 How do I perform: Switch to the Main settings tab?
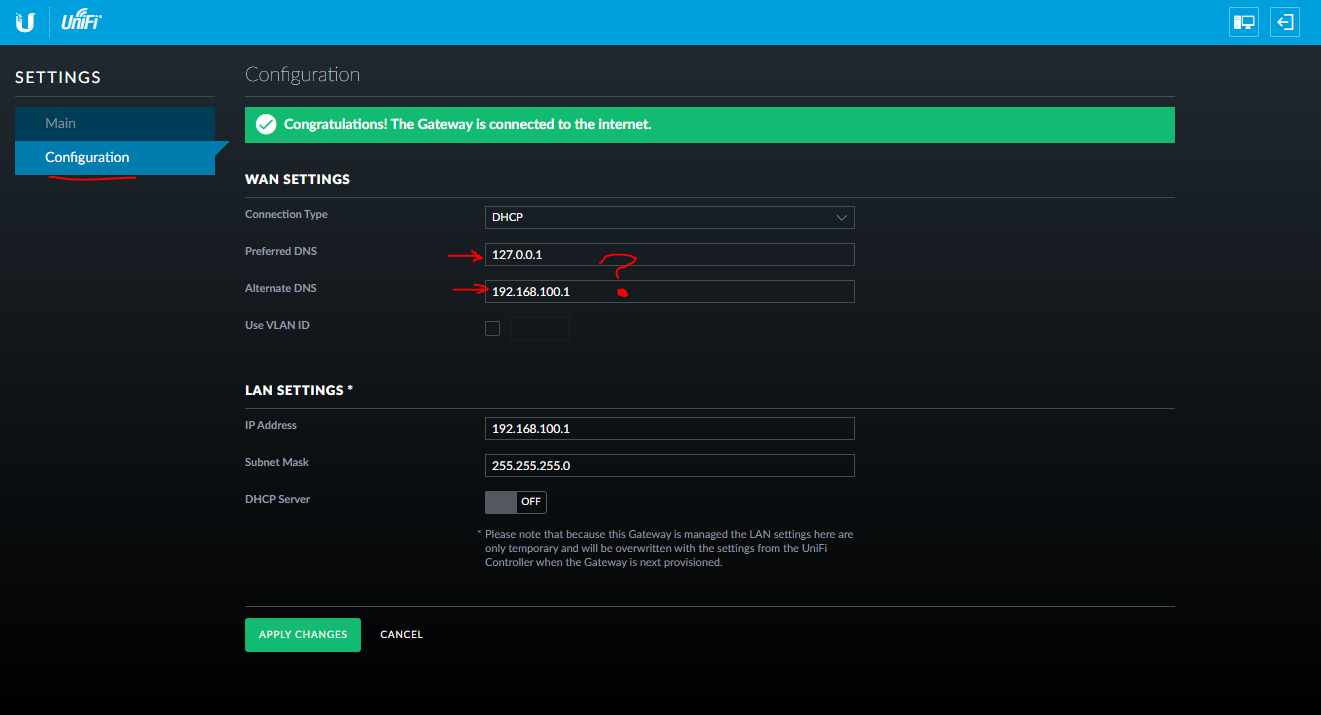[61, 123]
